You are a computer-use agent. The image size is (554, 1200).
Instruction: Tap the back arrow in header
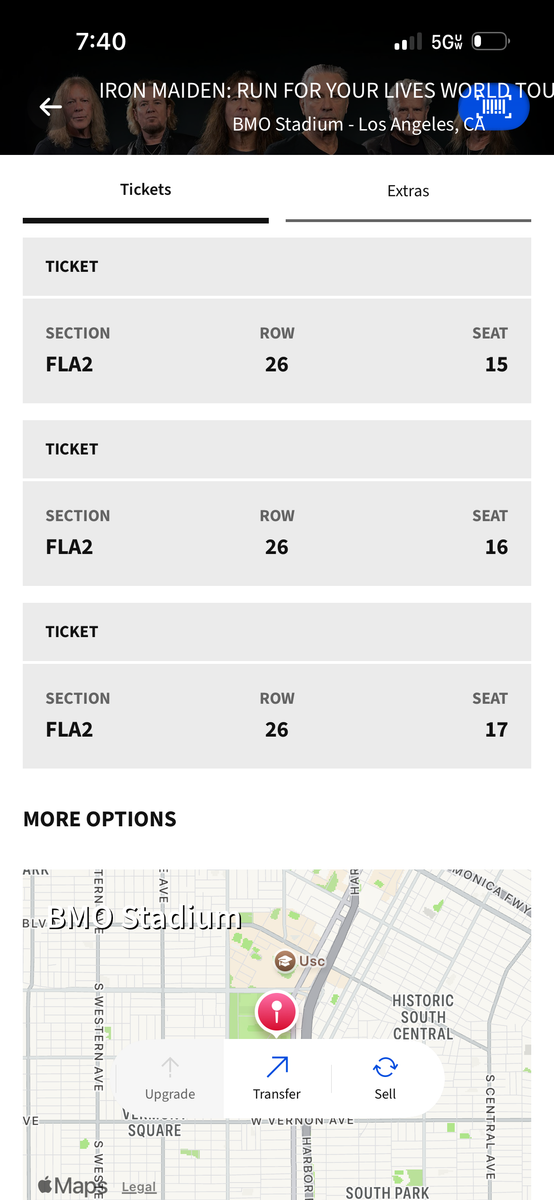pos(50,107)
